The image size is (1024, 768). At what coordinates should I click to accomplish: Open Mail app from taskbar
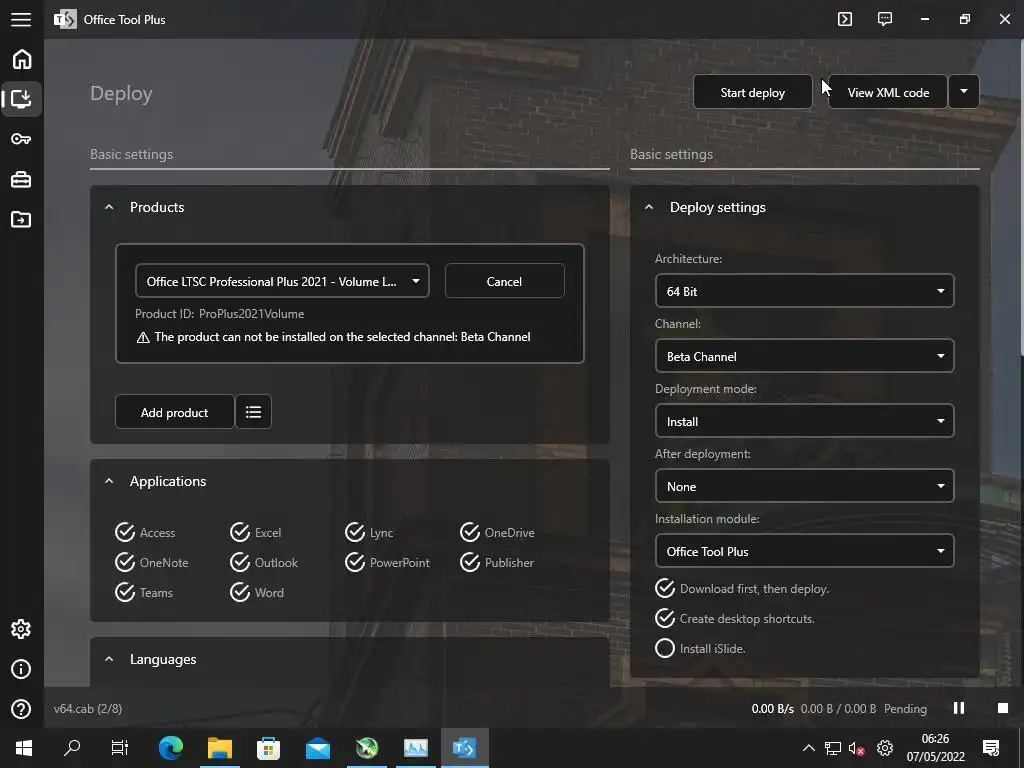pos(318,748)
